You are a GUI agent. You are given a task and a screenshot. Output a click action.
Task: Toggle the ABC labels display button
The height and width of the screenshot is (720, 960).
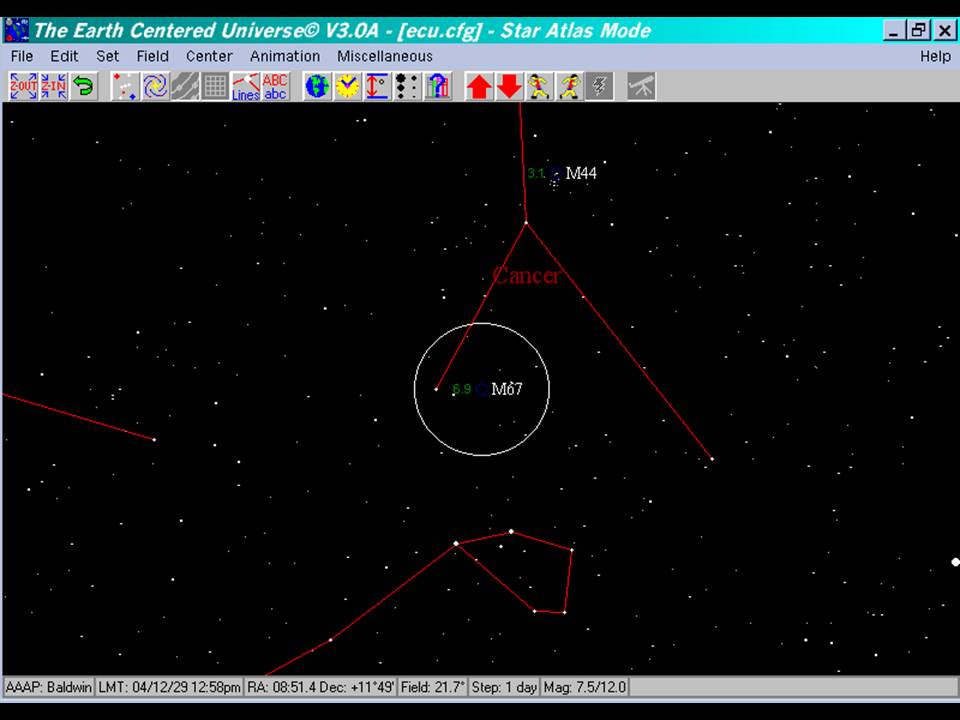click(275, 86)
